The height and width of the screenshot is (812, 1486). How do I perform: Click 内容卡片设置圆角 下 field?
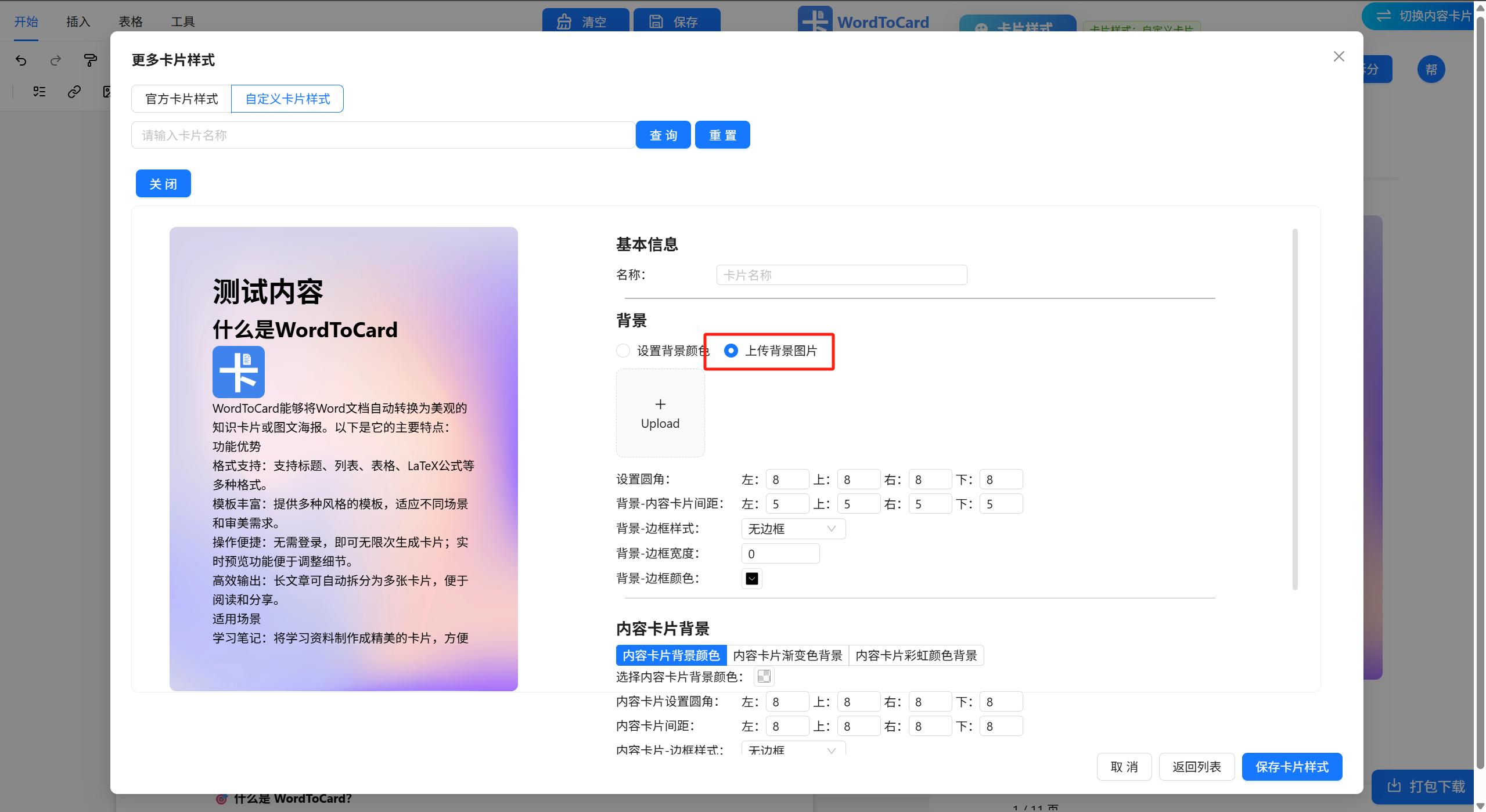1001,702
